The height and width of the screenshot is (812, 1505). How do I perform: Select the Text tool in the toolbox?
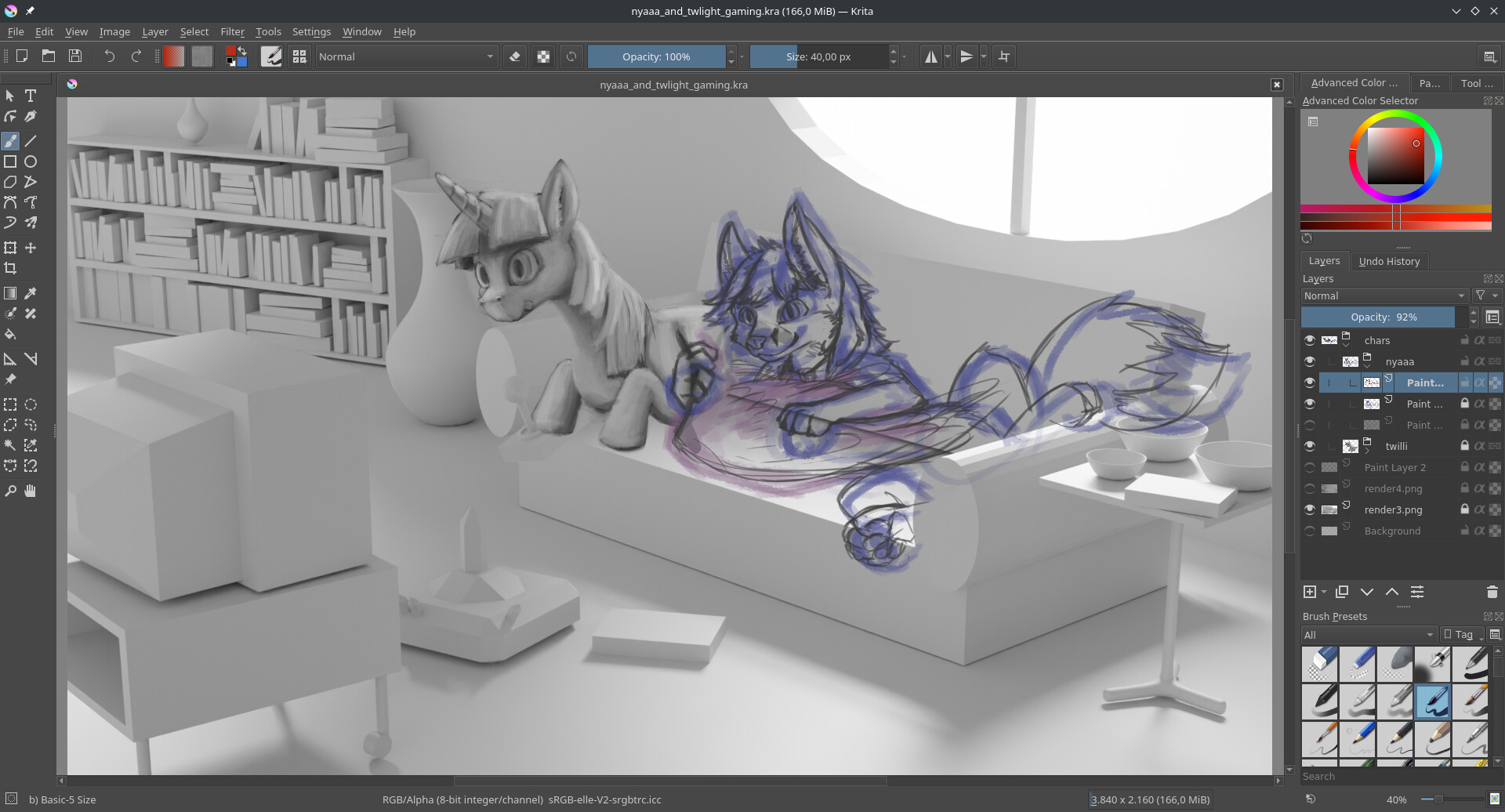point(31,96)
